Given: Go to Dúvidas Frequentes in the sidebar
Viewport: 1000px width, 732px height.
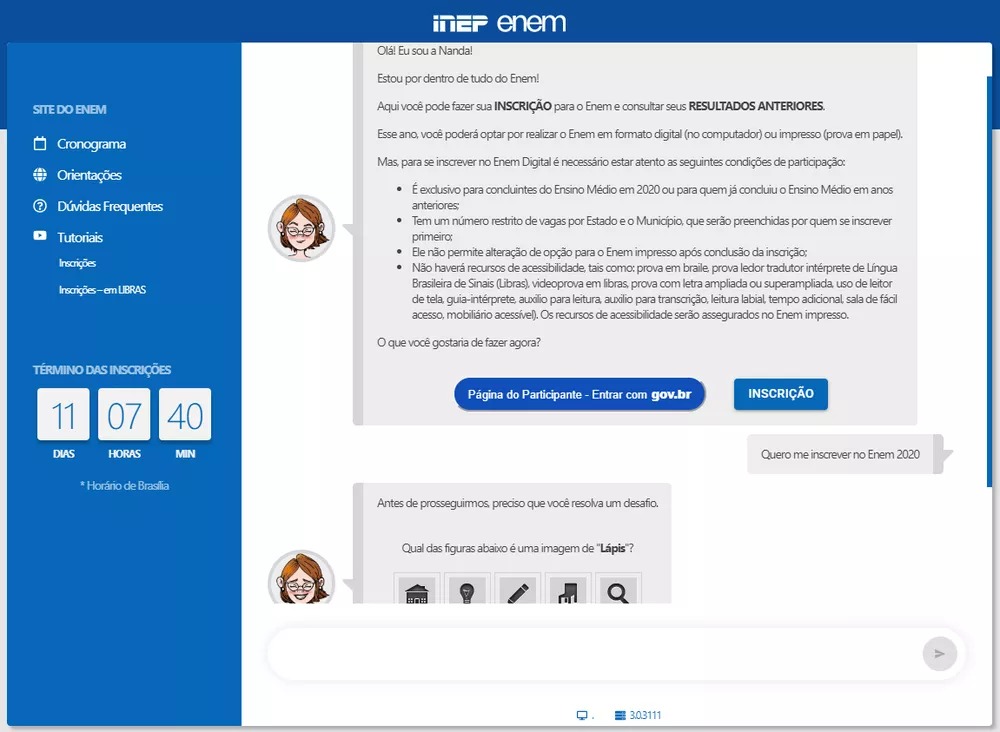Looking at the screenshot, I should click(x=110, y=206).
